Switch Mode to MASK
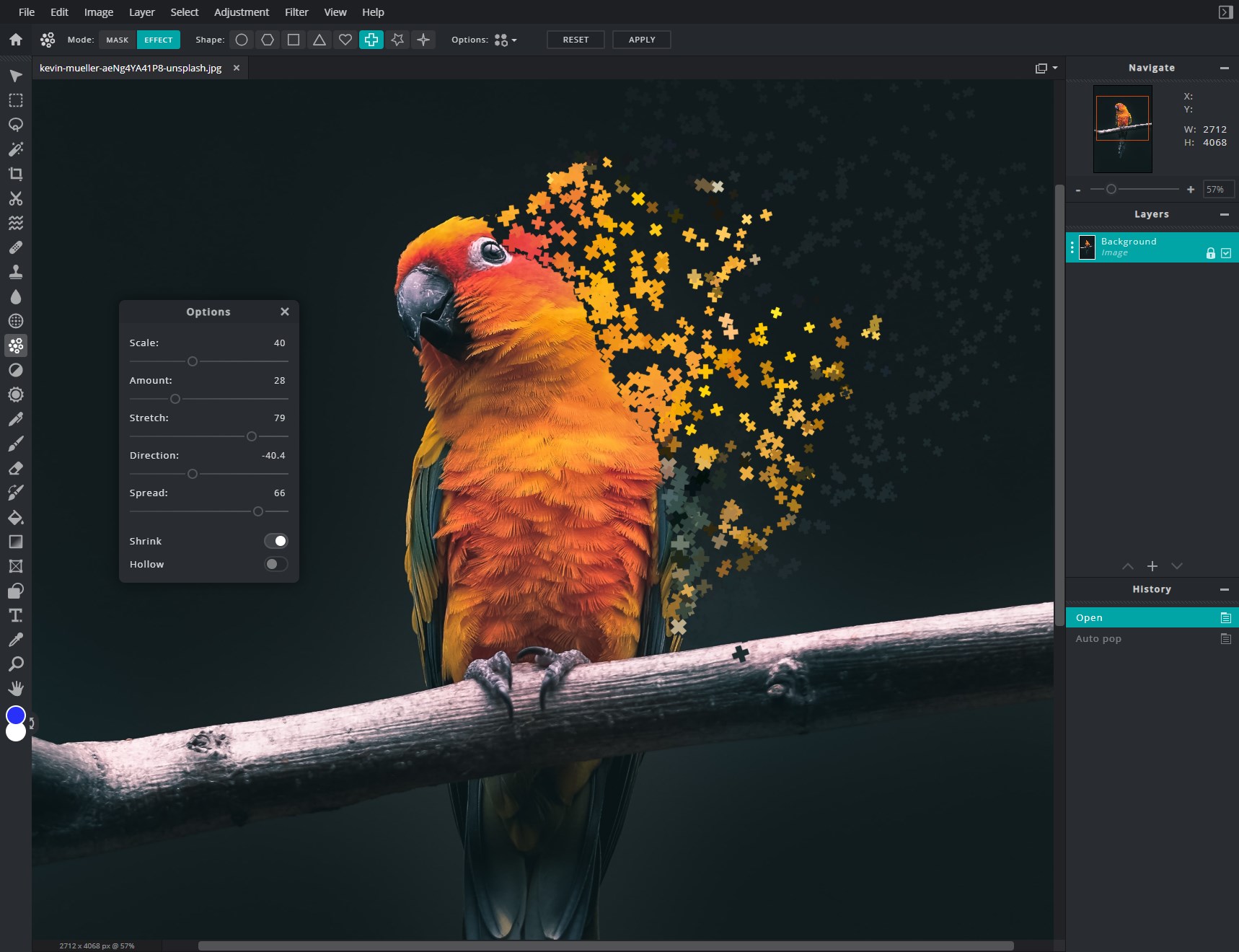Viewport: 1239px width, 952px height. 117,40
